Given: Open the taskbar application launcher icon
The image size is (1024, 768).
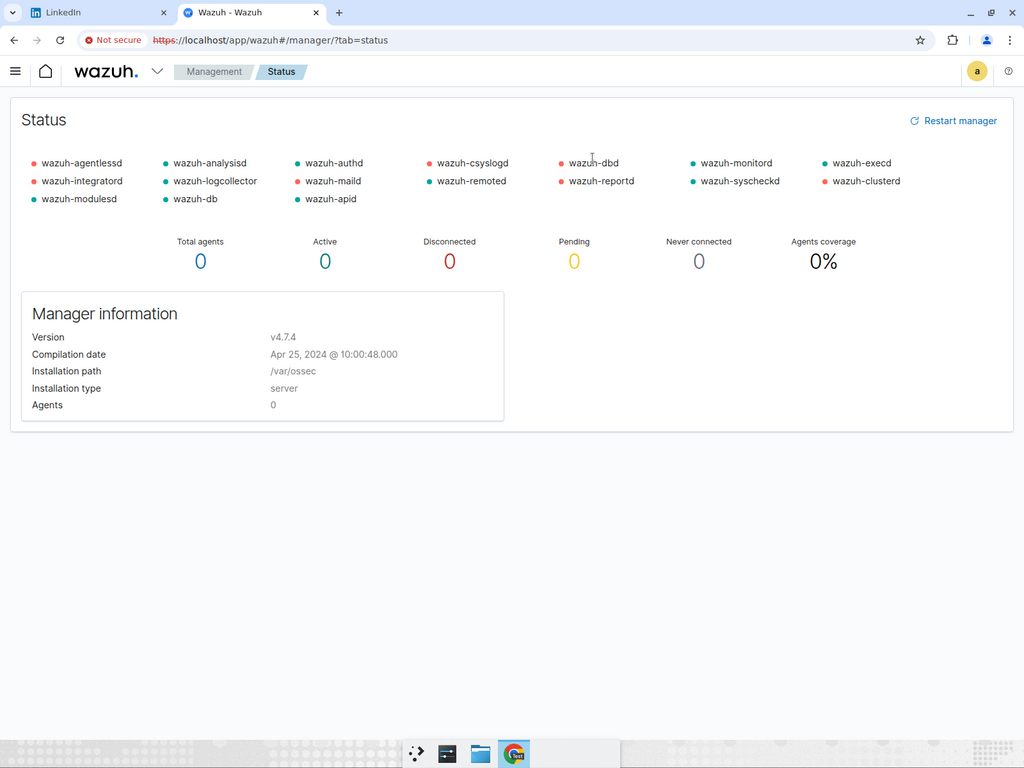Looking at the screenshot, I should click(416, 754).
